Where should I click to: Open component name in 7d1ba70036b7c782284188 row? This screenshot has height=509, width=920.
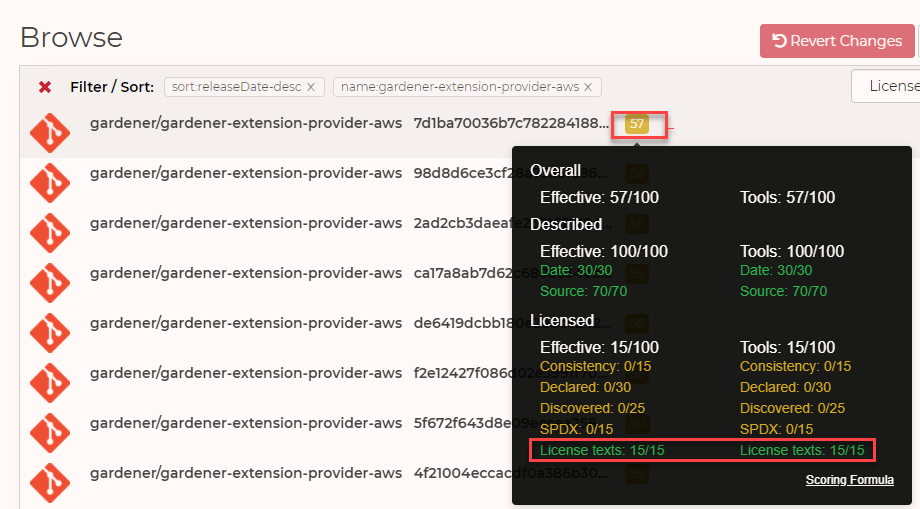pos(246,123)
